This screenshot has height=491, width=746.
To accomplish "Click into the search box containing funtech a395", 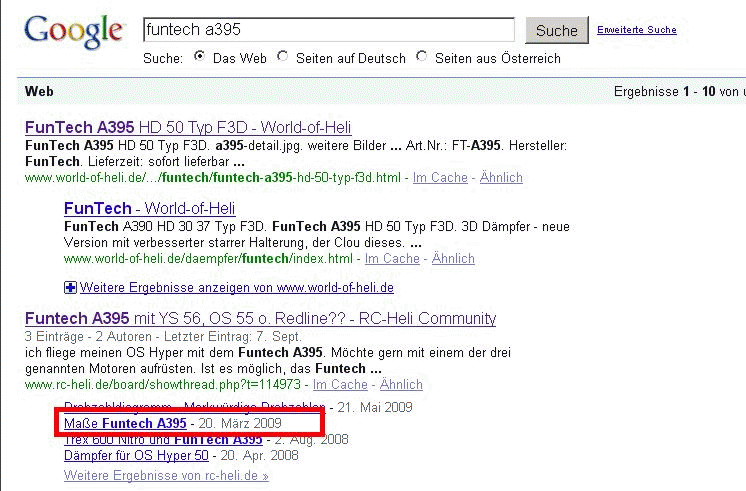I will click(x=328, y=30).
